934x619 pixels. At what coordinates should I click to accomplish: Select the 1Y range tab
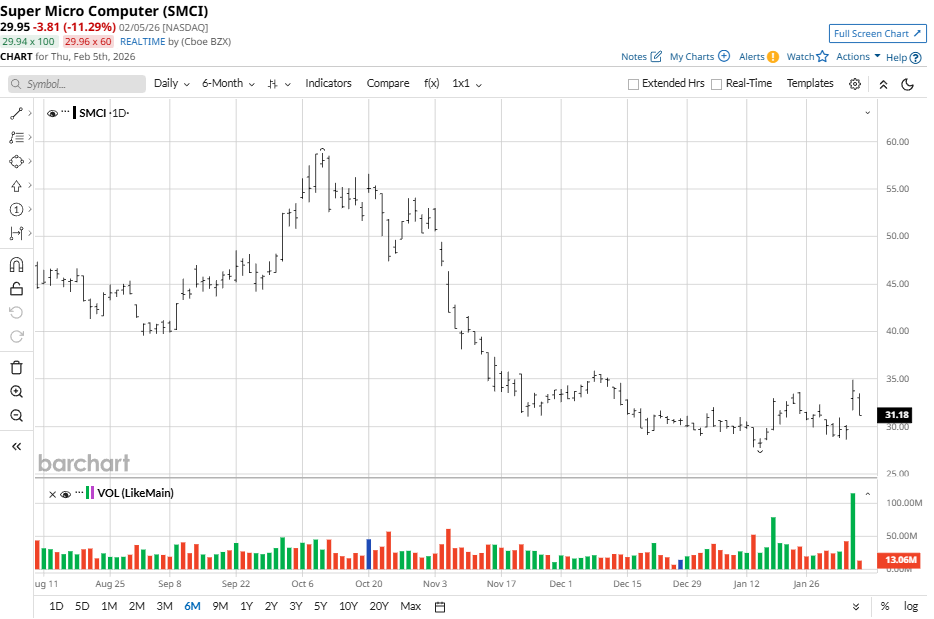pyautogui.click(x=247, y=606)
